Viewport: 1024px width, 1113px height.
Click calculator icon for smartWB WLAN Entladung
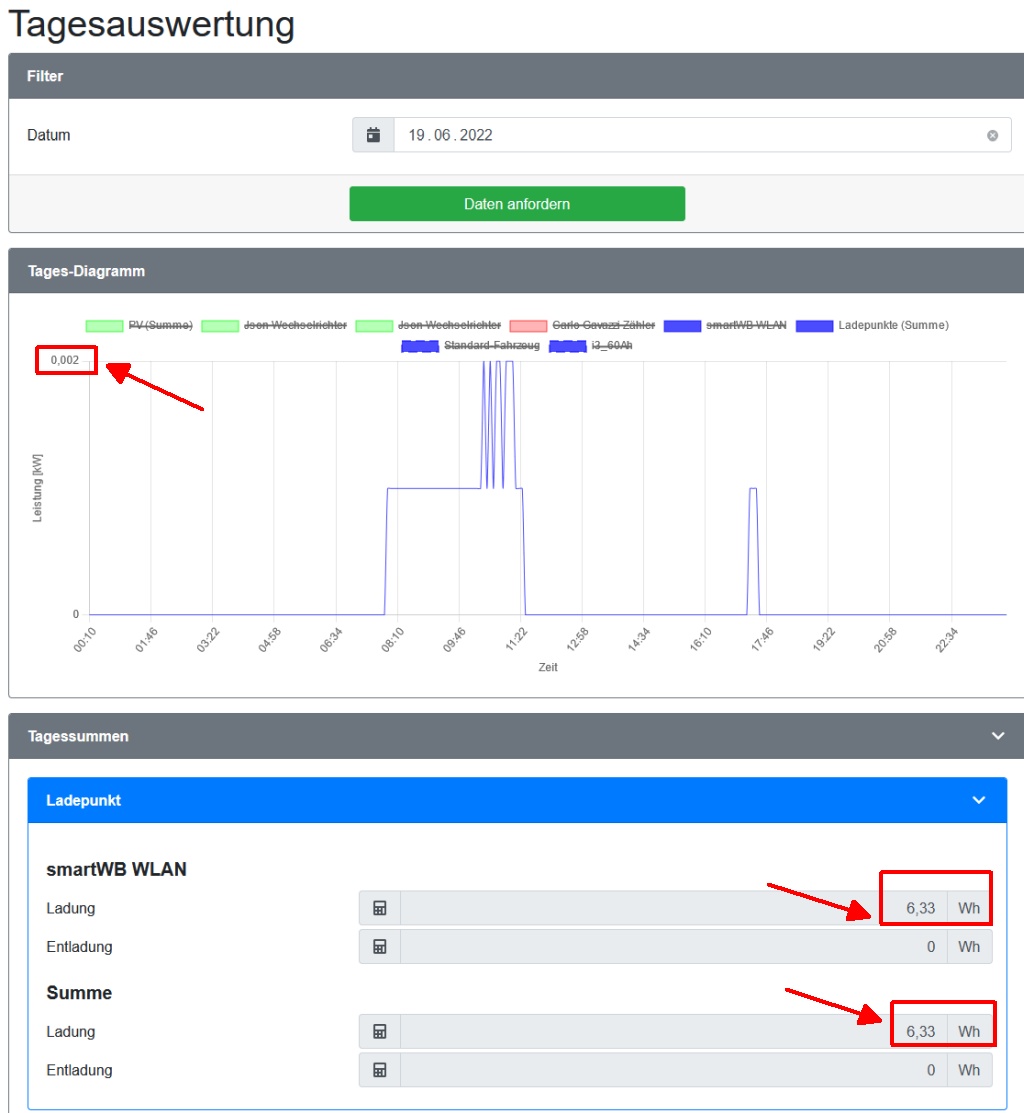(380, 946)
